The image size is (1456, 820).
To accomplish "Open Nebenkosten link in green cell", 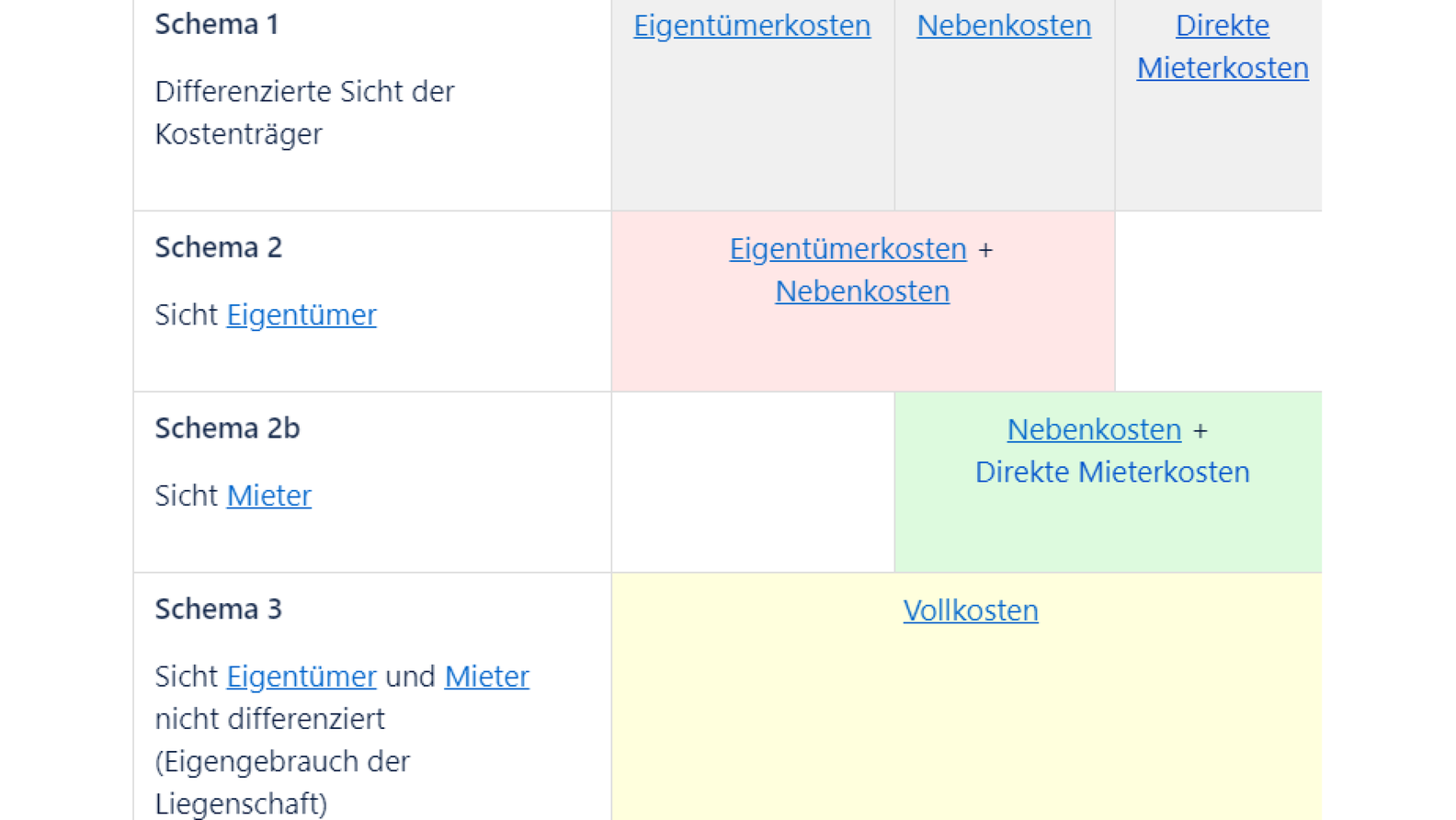I will pyautogui.click(x=1094, y=430).
